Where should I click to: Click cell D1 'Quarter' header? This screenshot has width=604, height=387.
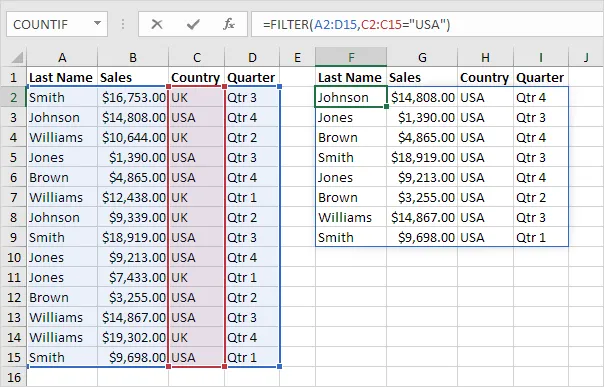coord(252,77)
